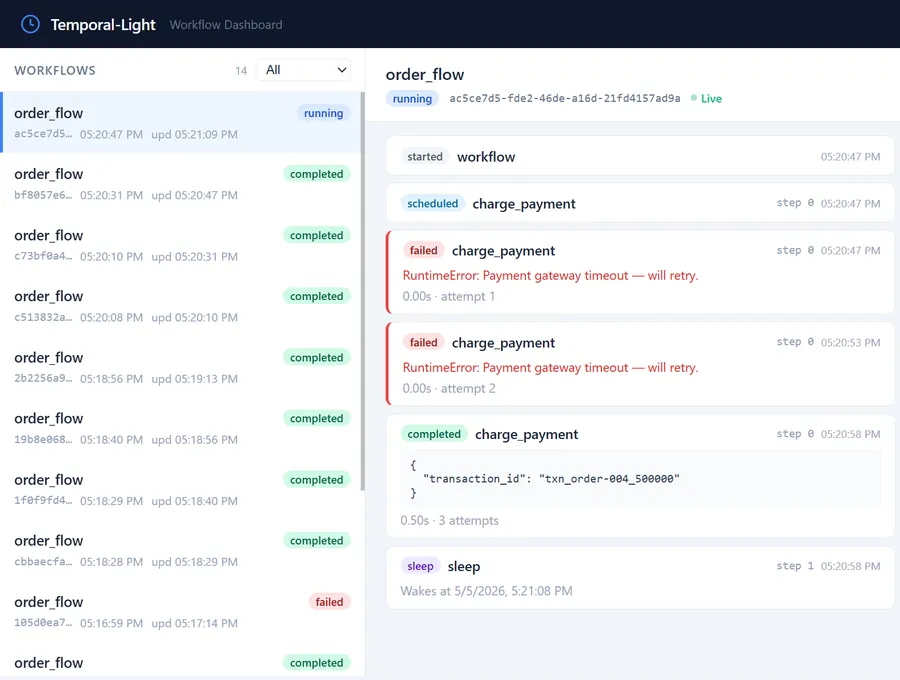Open completed order_flow workflow c513832a

(181, 306)
